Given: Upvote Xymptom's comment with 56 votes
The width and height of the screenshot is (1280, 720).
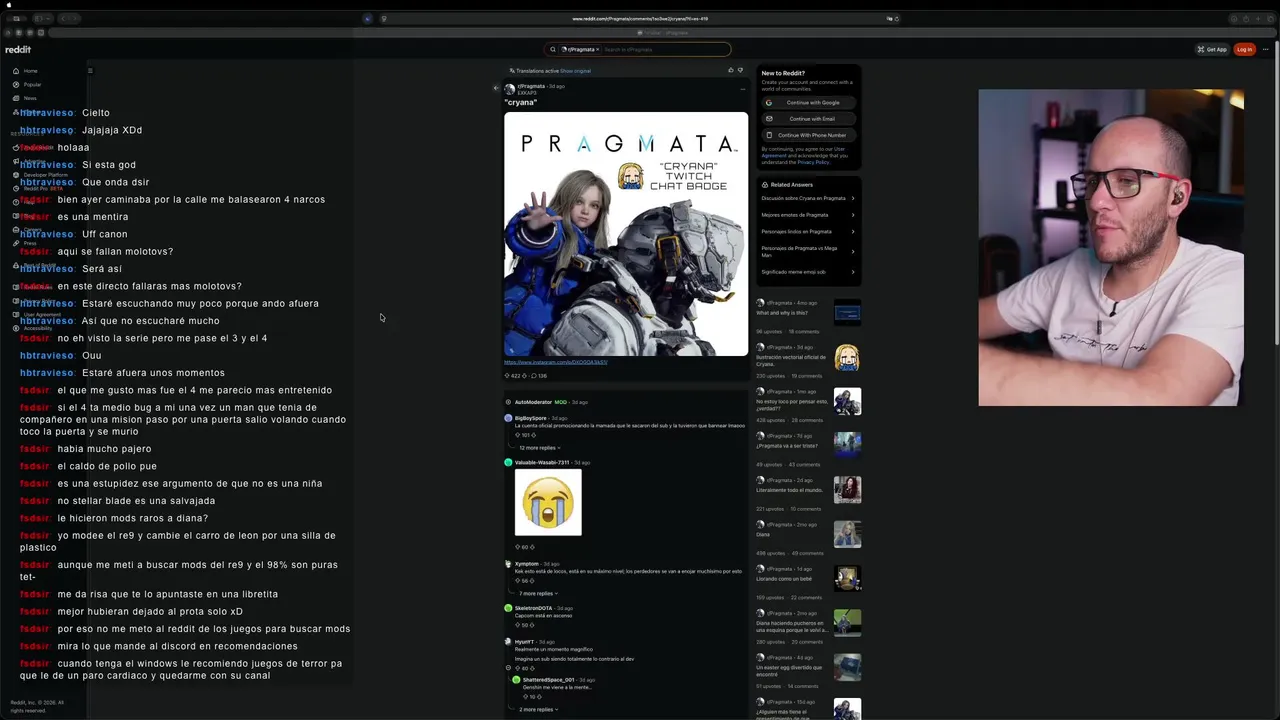Looking at the screenshot, I should (518, 581).
